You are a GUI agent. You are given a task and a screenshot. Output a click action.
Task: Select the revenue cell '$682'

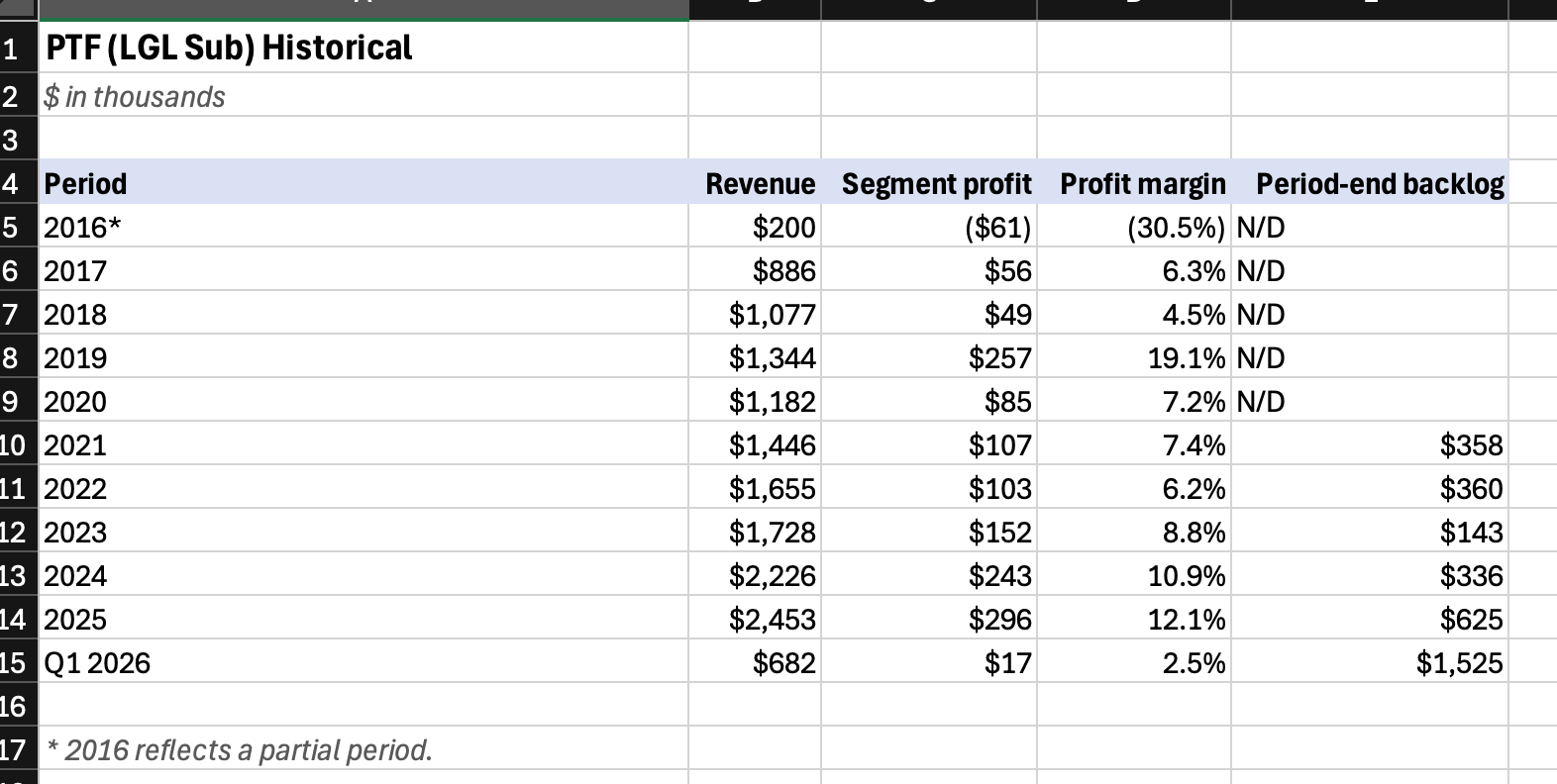click(755, 662)
